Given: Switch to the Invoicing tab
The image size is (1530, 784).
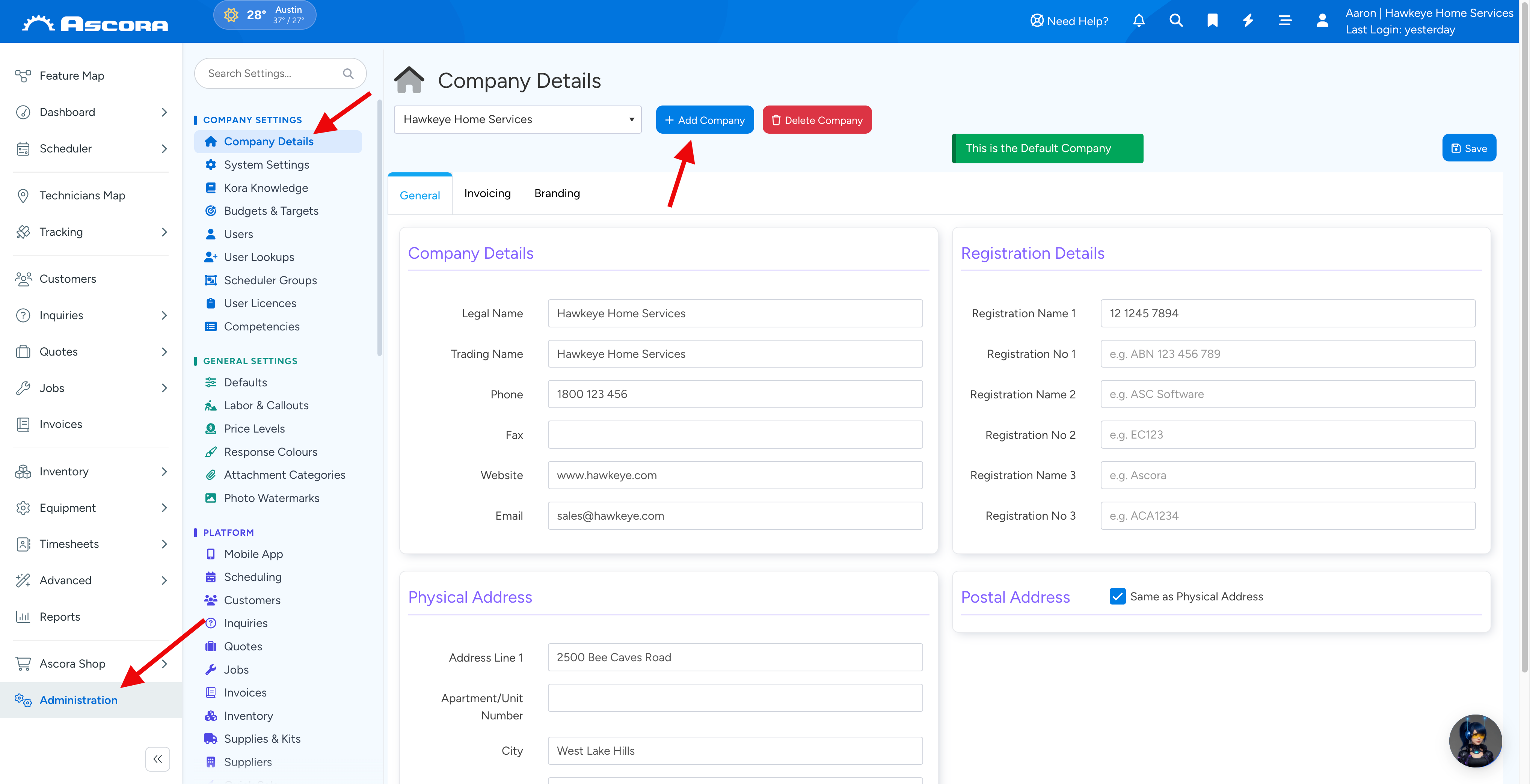Looking at the screenshot, I should point(487,194).
